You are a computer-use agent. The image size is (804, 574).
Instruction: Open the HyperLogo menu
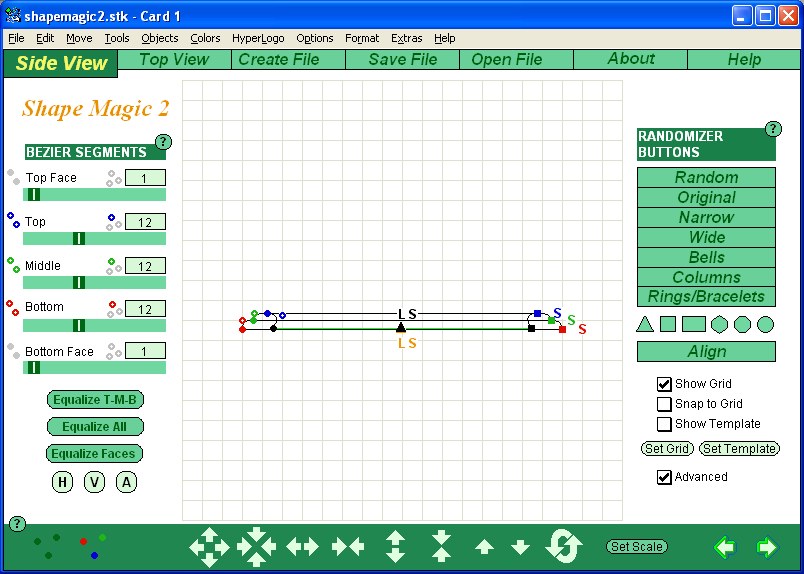point(258,38)
